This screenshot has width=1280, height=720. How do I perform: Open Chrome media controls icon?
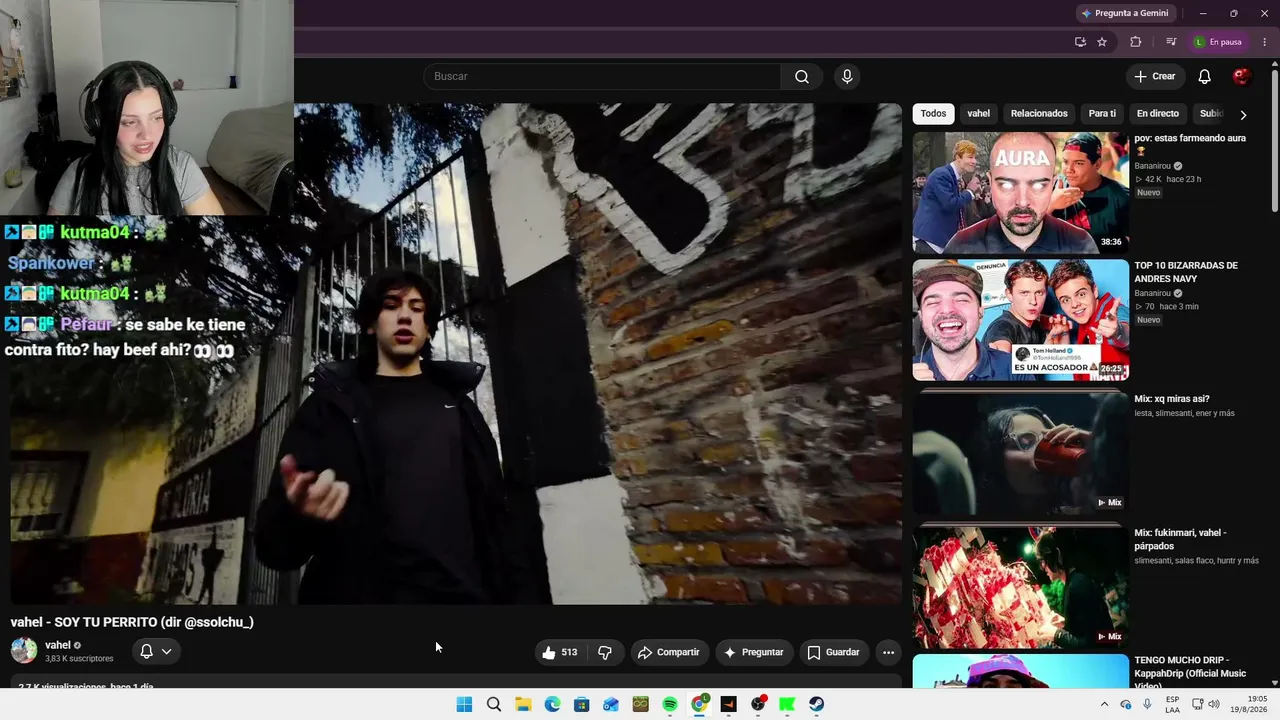[x=1171, y=42]
